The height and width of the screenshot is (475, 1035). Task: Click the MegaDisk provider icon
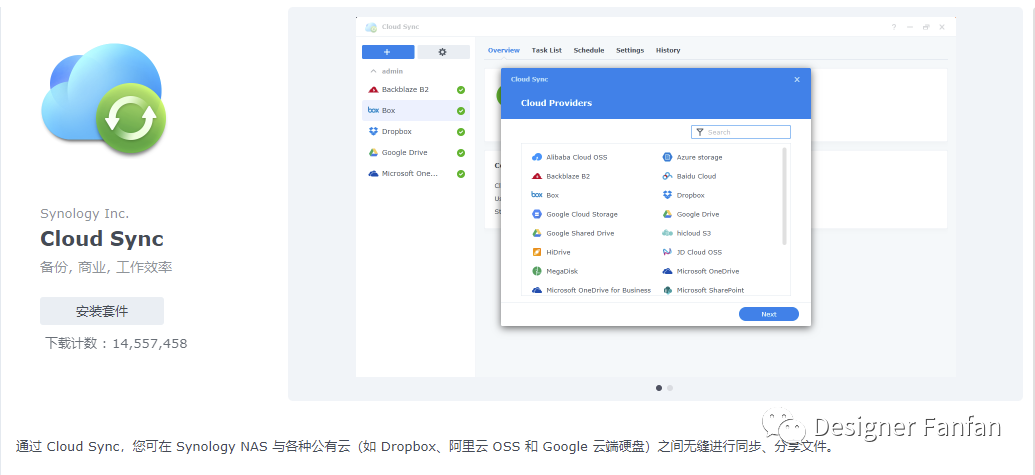pos(537,271)
